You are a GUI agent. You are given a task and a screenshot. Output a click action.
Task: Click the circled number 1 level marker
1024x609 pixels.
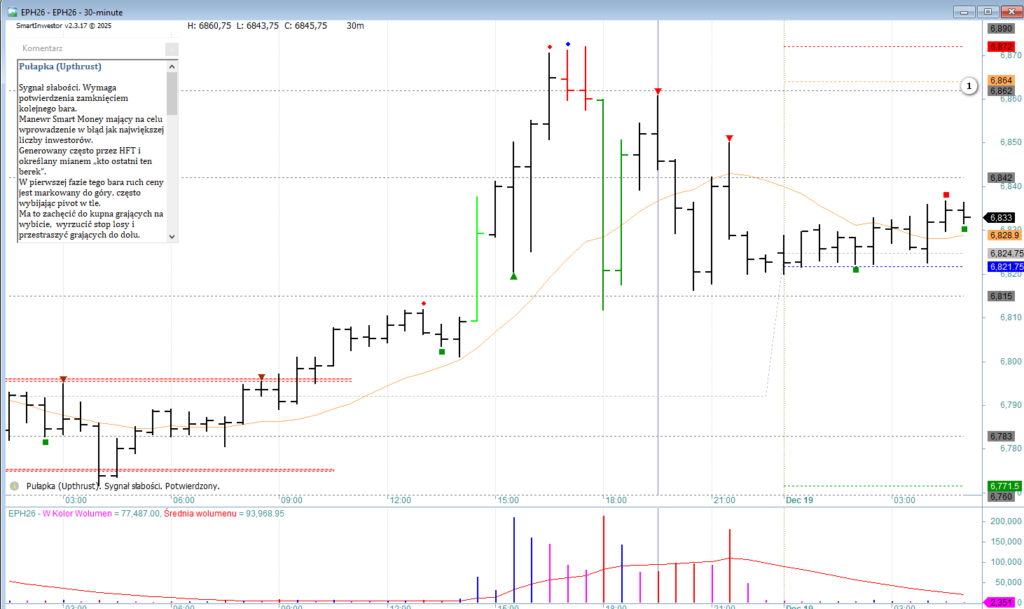[968, 86]
